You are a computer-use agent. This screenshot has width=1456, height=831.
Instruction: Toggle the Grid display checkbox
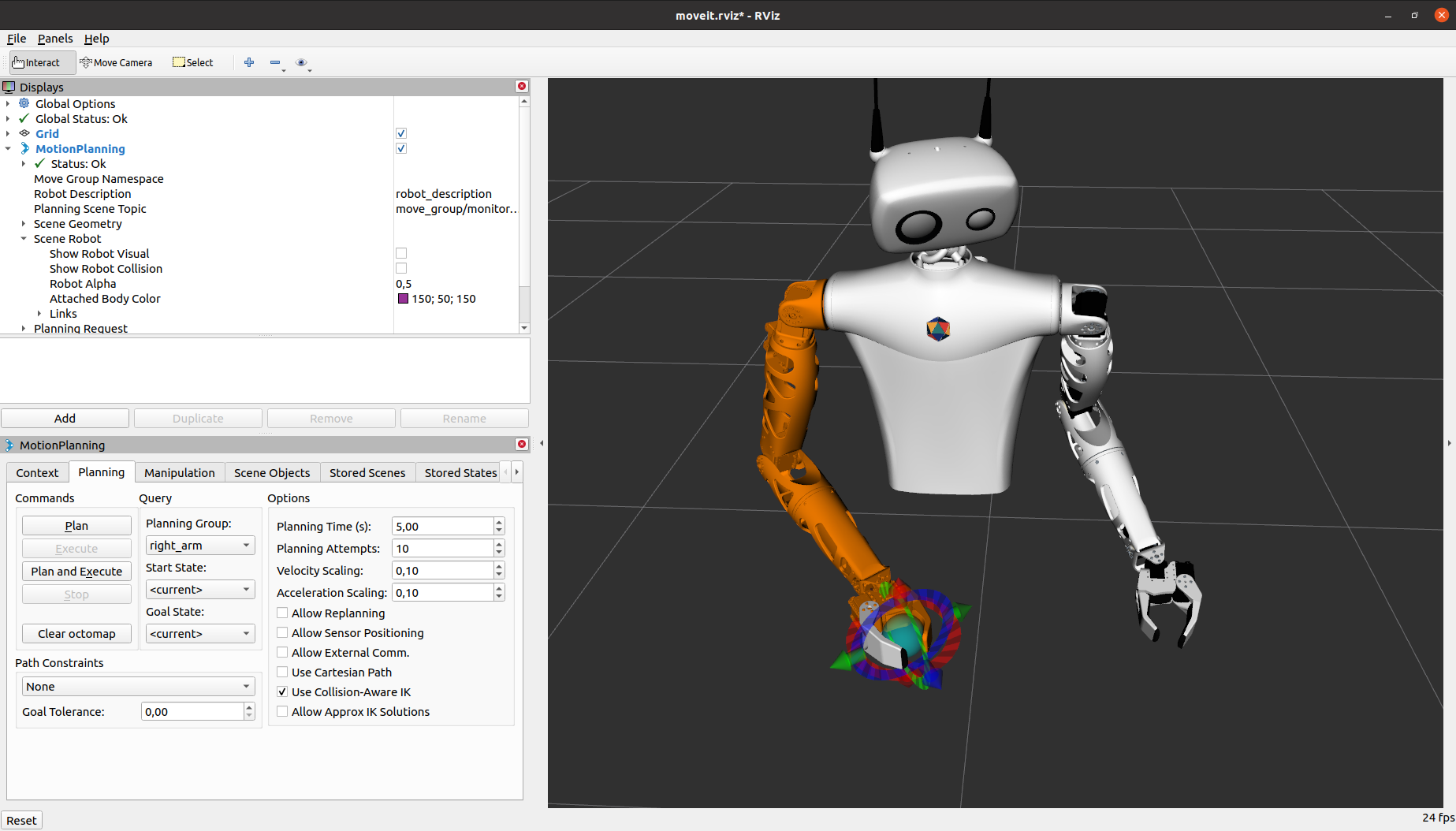pos(401,133)
